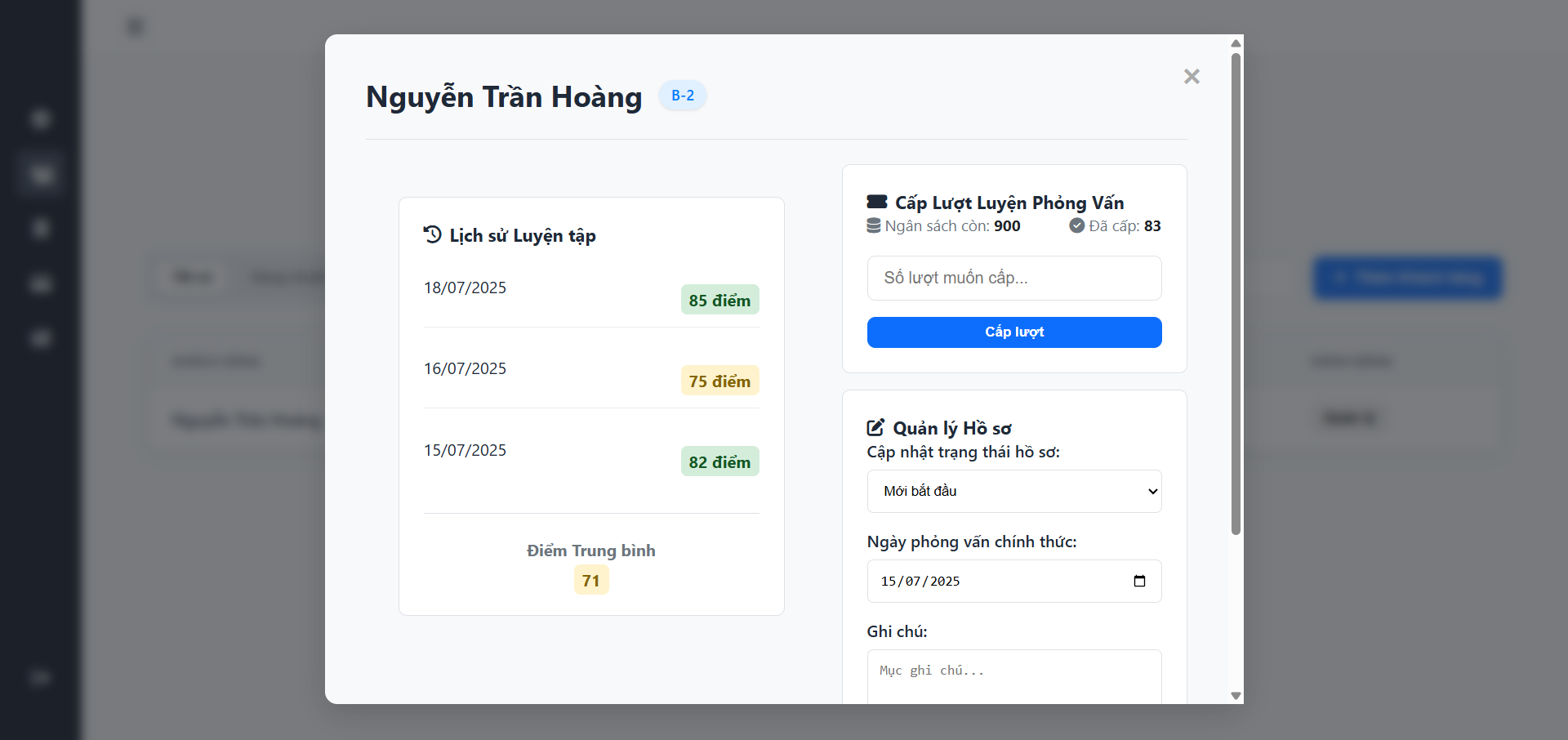Close the Nguyễn Trần Hoàng dialog
The image size is (1568, 740).
[1192, 76]
